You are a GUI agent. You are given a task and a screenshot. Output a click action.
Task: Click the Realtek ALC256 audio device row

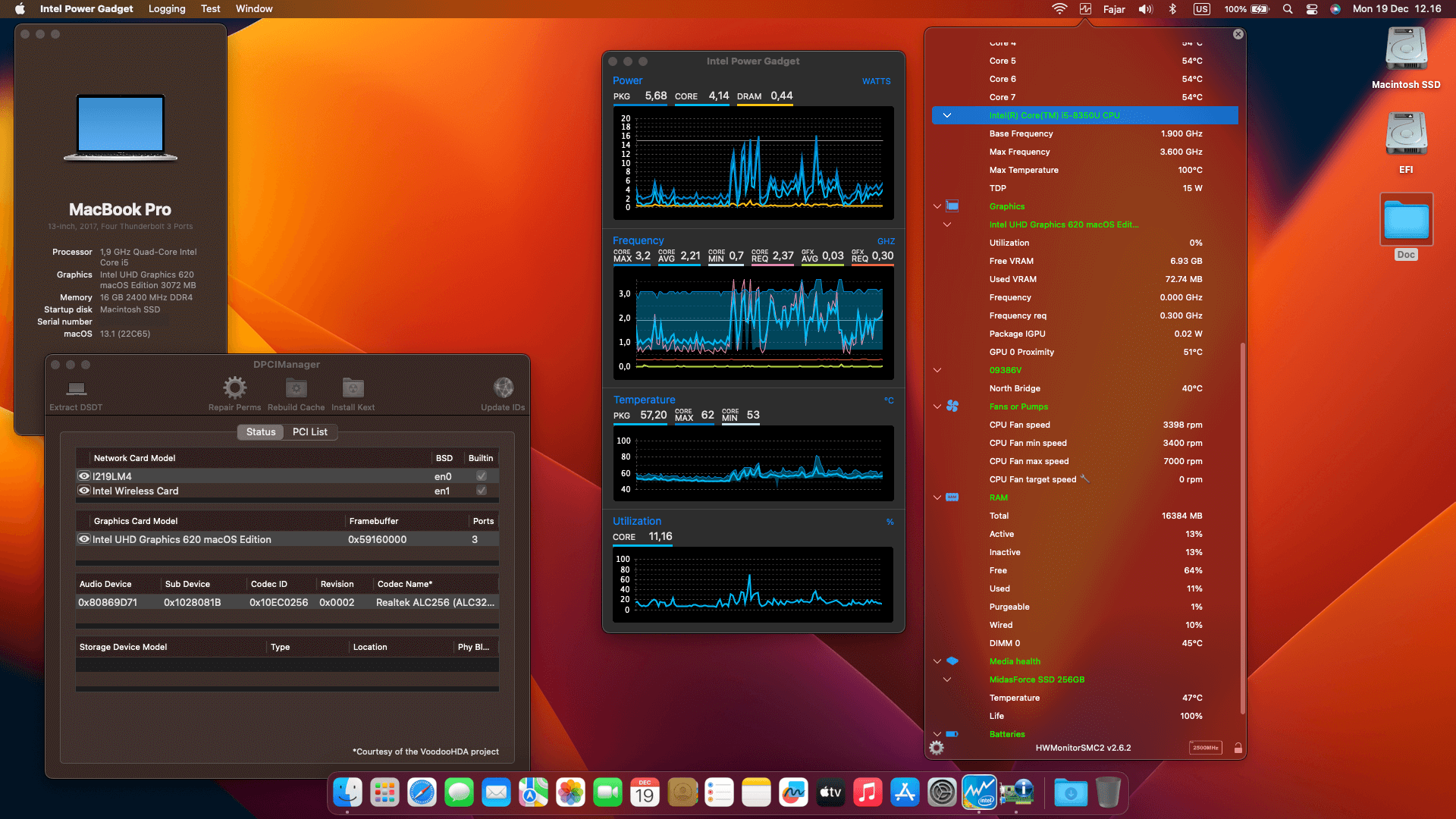(x=287, y=602)
